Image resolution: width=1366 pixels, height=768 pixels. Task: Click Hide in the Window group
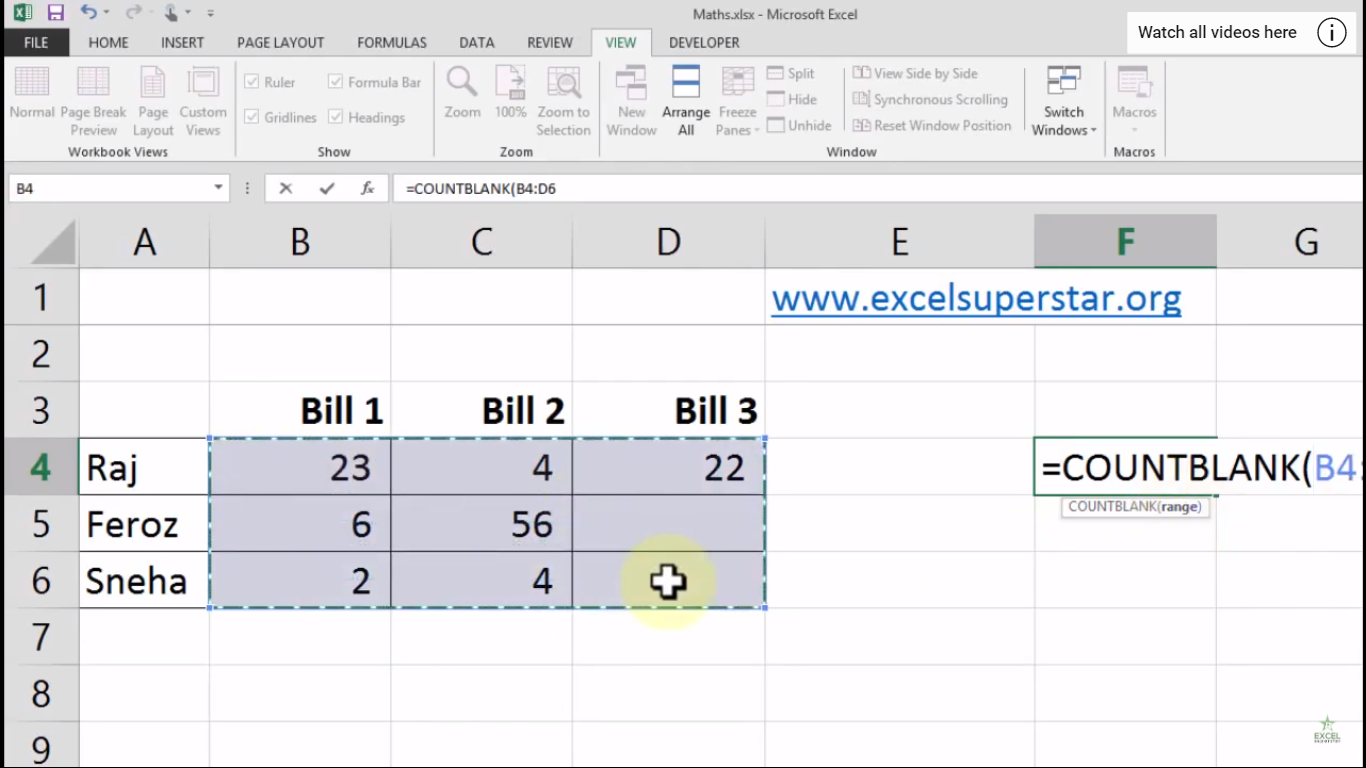tap(792, 99)
